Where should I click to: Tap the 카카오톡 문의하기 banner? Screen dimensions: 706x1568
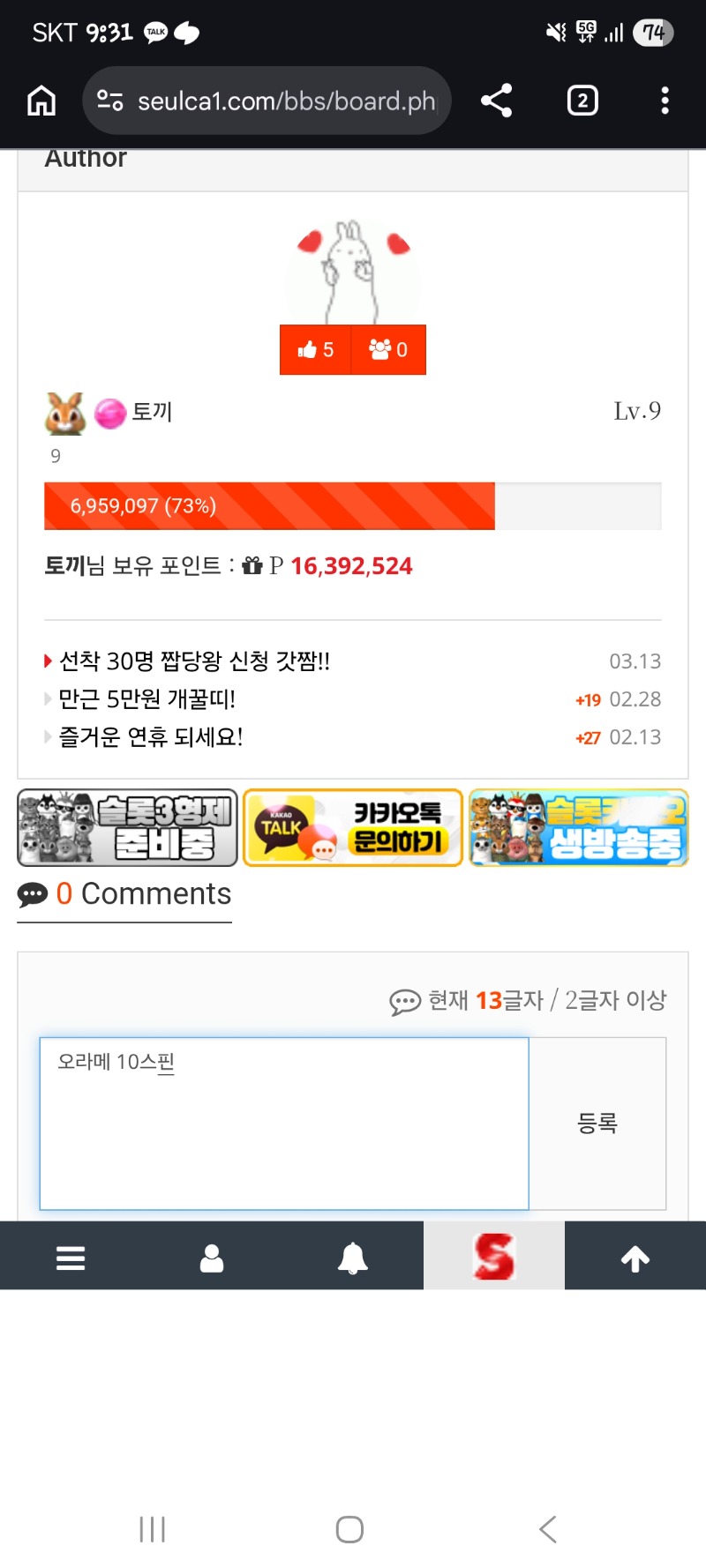click(353, 828)
